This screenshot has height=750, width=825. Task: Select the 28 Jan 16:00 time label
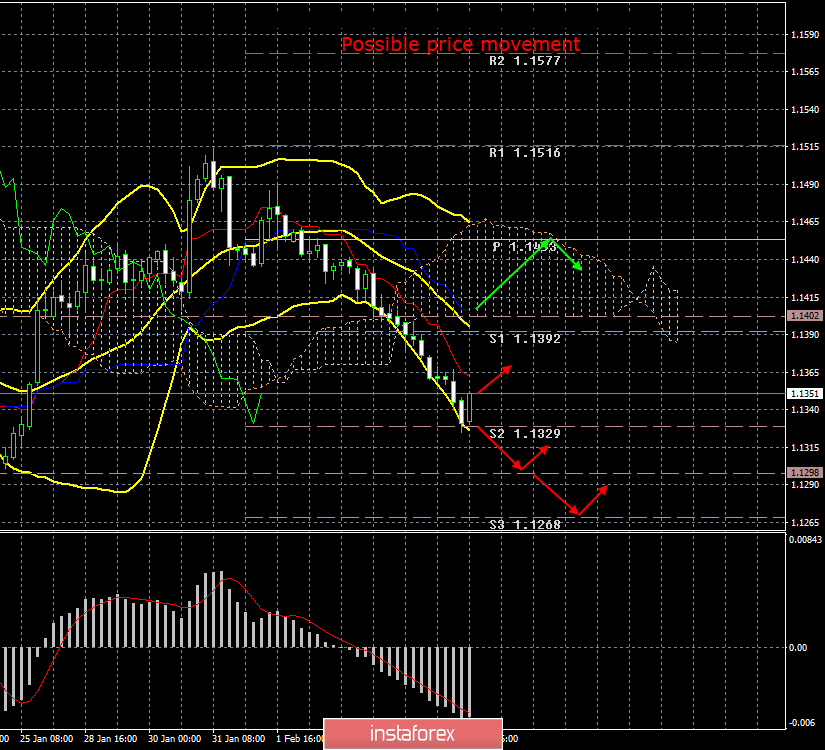tap(111, 739)
